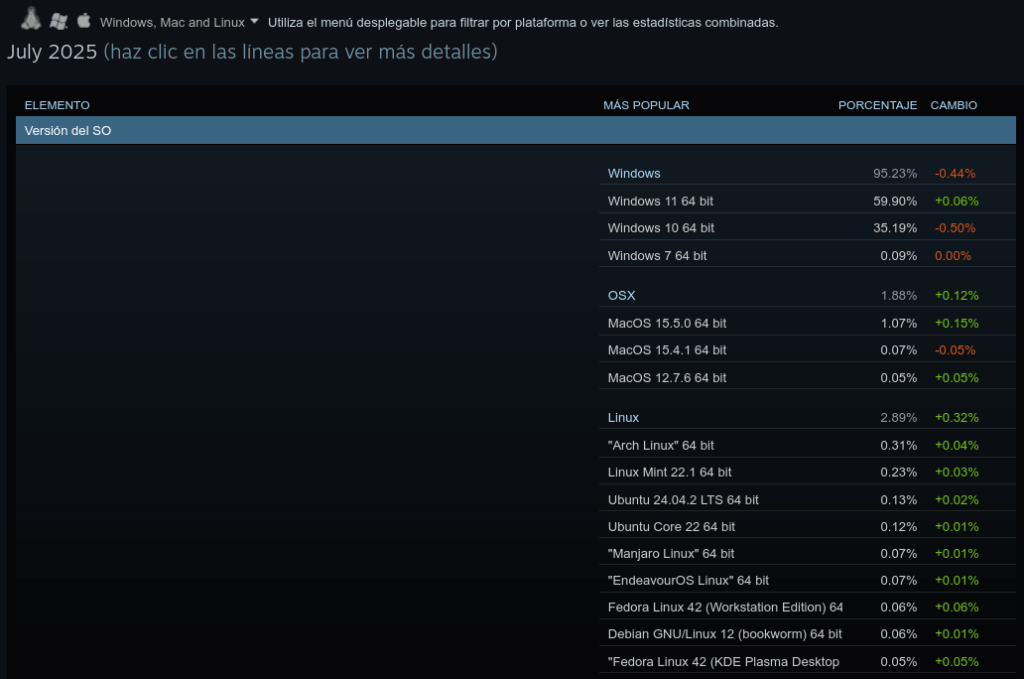Screen dimensions: 1024x679
Task: Expand the OSX category row
Action: pos(621,295)
